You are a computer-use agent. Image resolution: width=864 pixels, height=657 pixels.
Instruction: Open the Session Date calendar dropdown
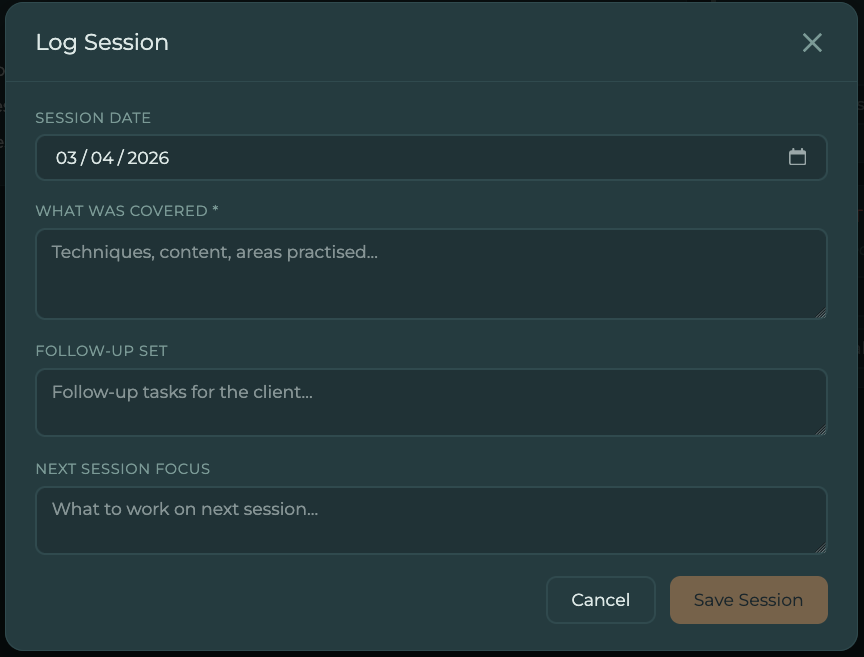(798, 157)
